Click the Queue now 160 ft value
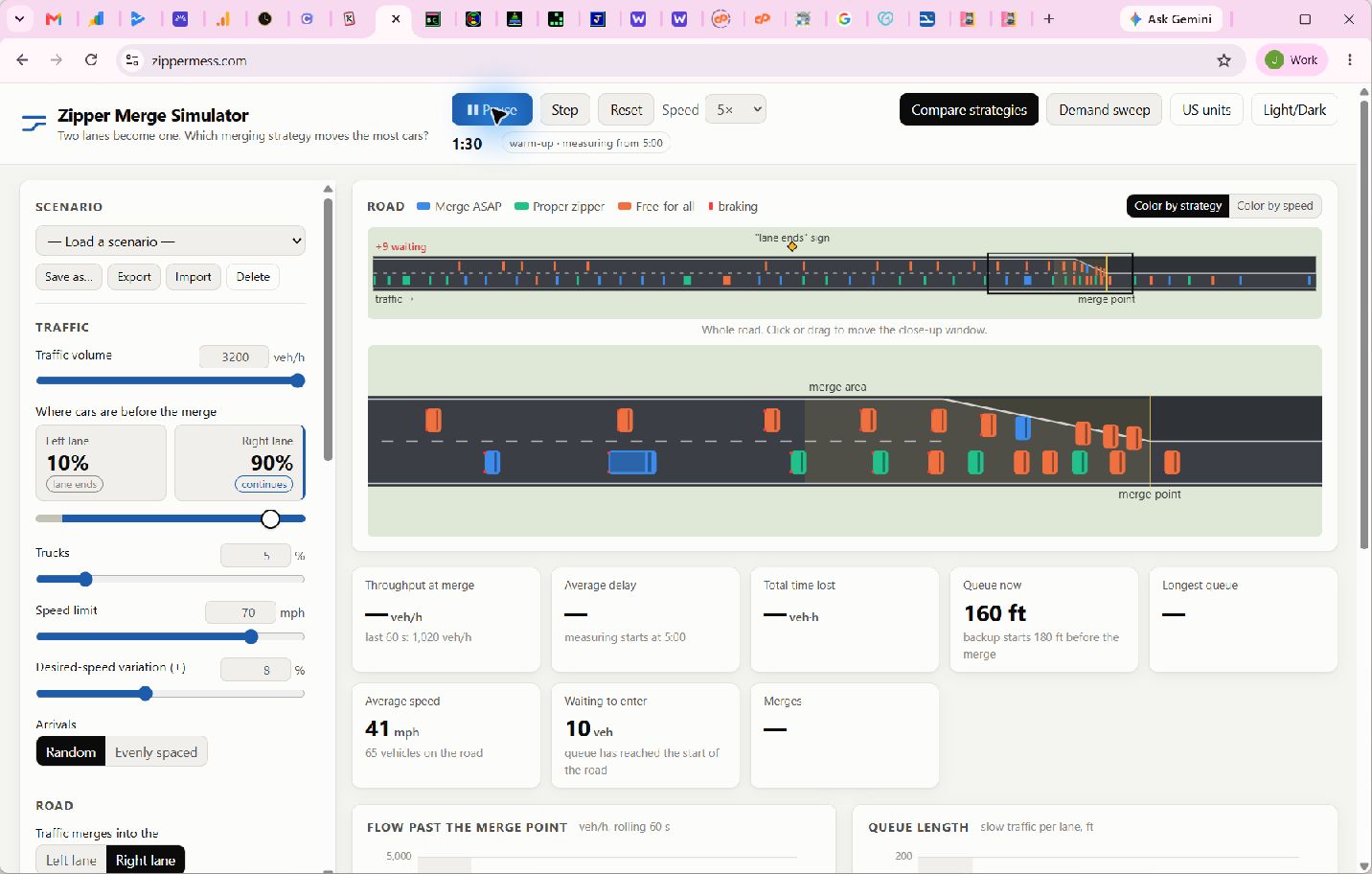 coord(995,613)
